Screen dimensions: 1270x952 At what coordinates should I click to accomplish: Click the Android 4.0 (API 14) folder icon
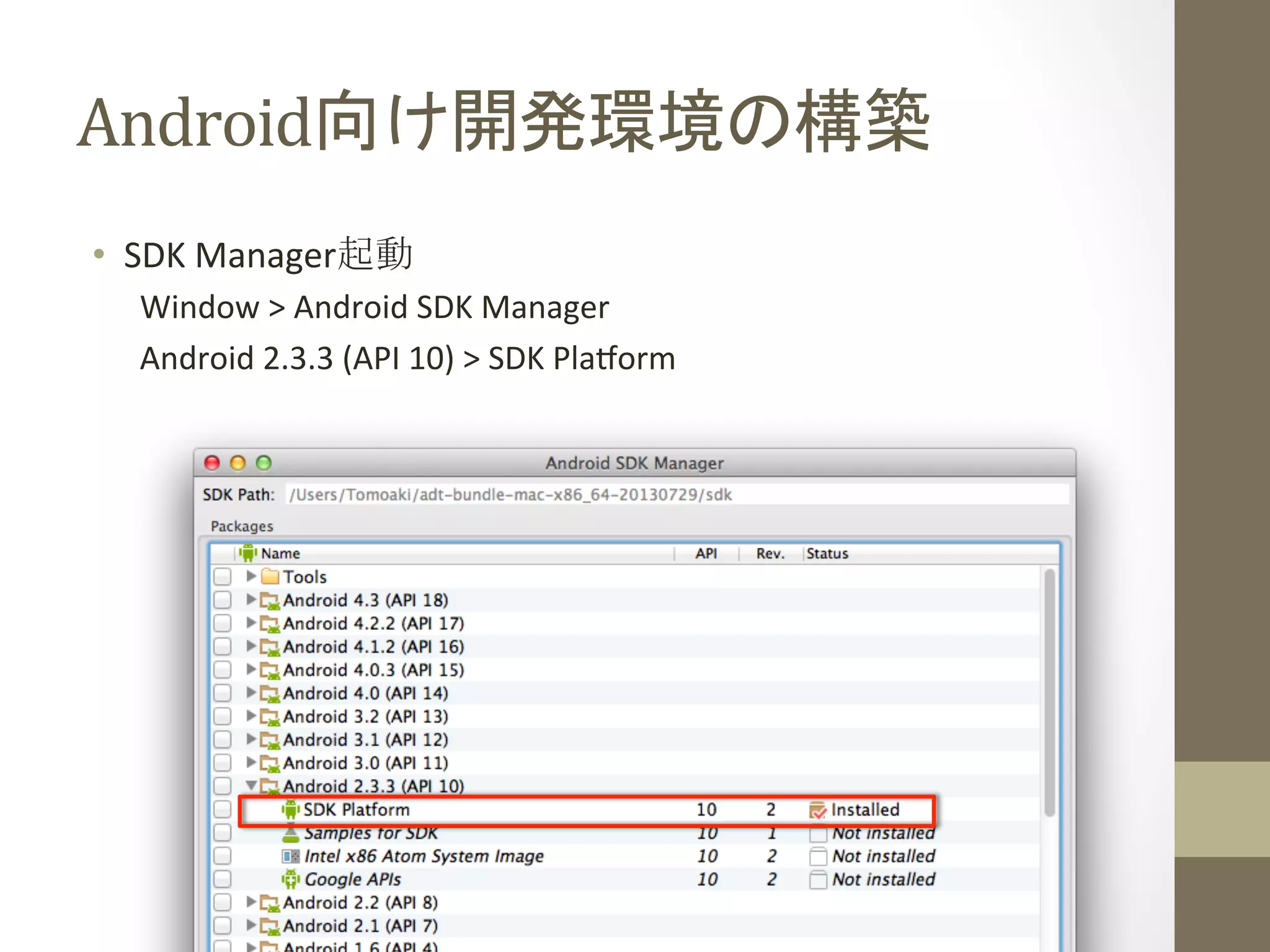pos(270,694)
